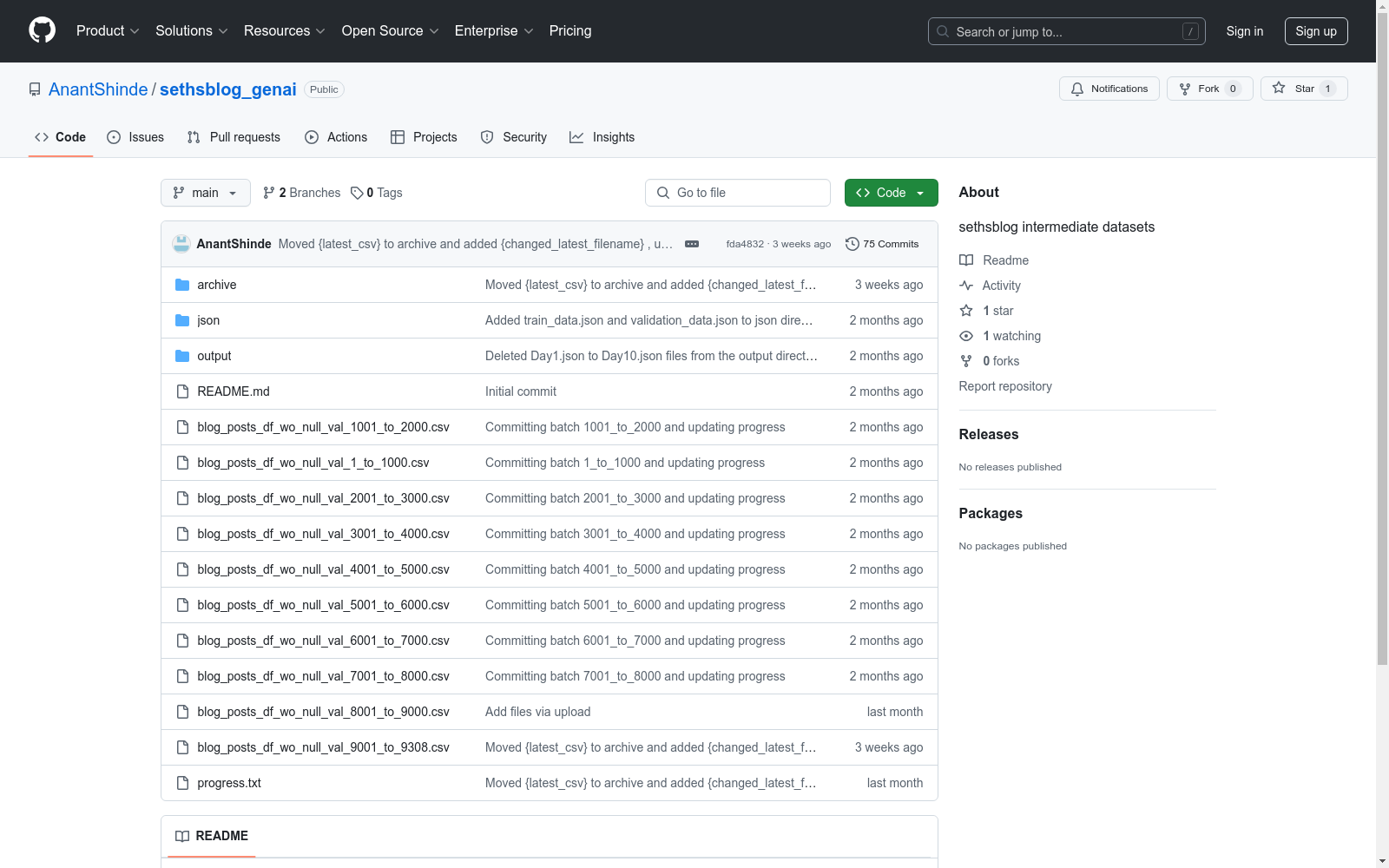Click the bell icon in Notifications button
Image resolution: width=1389 pixels, height=868 pixels.
tap(1077, 89)
